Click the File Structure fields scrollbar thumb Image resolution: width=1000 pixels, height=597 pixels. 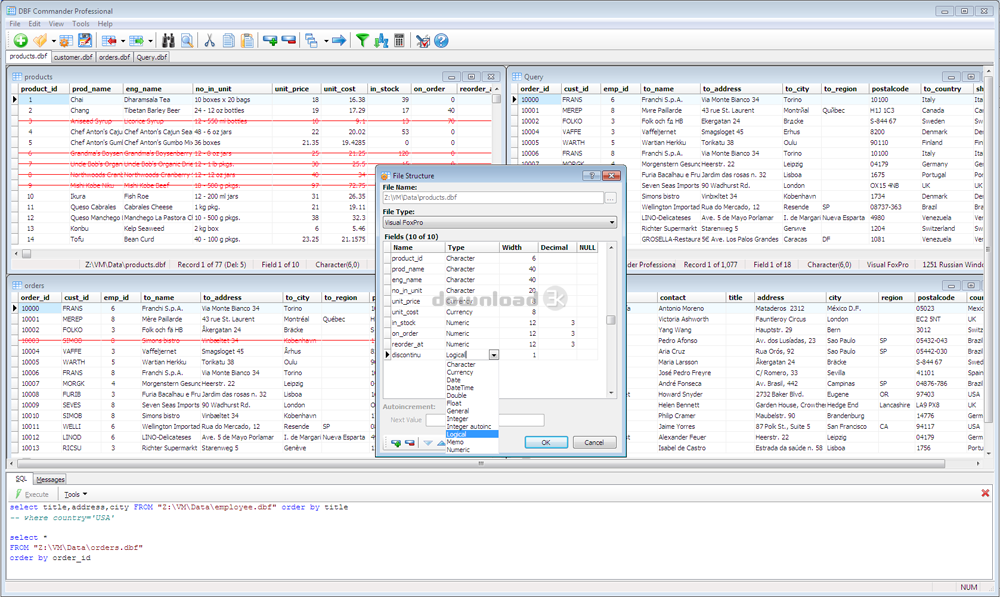(x=611, y=320)
